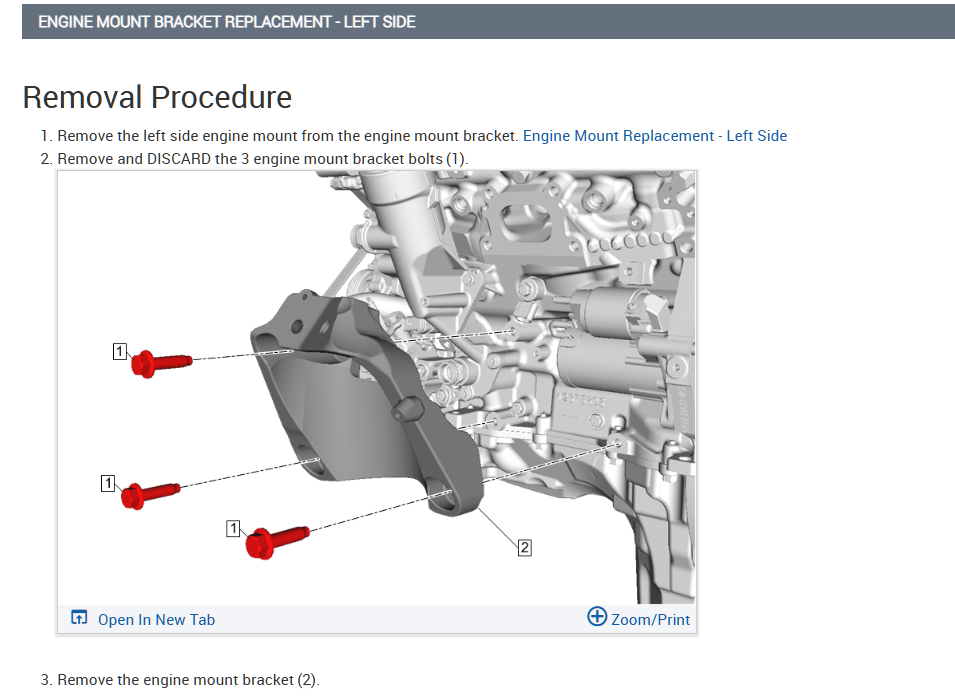This screenshot has height=700, width=955.
Task: Click the Open In New Tab link
Action: click(x=157, y=620)
